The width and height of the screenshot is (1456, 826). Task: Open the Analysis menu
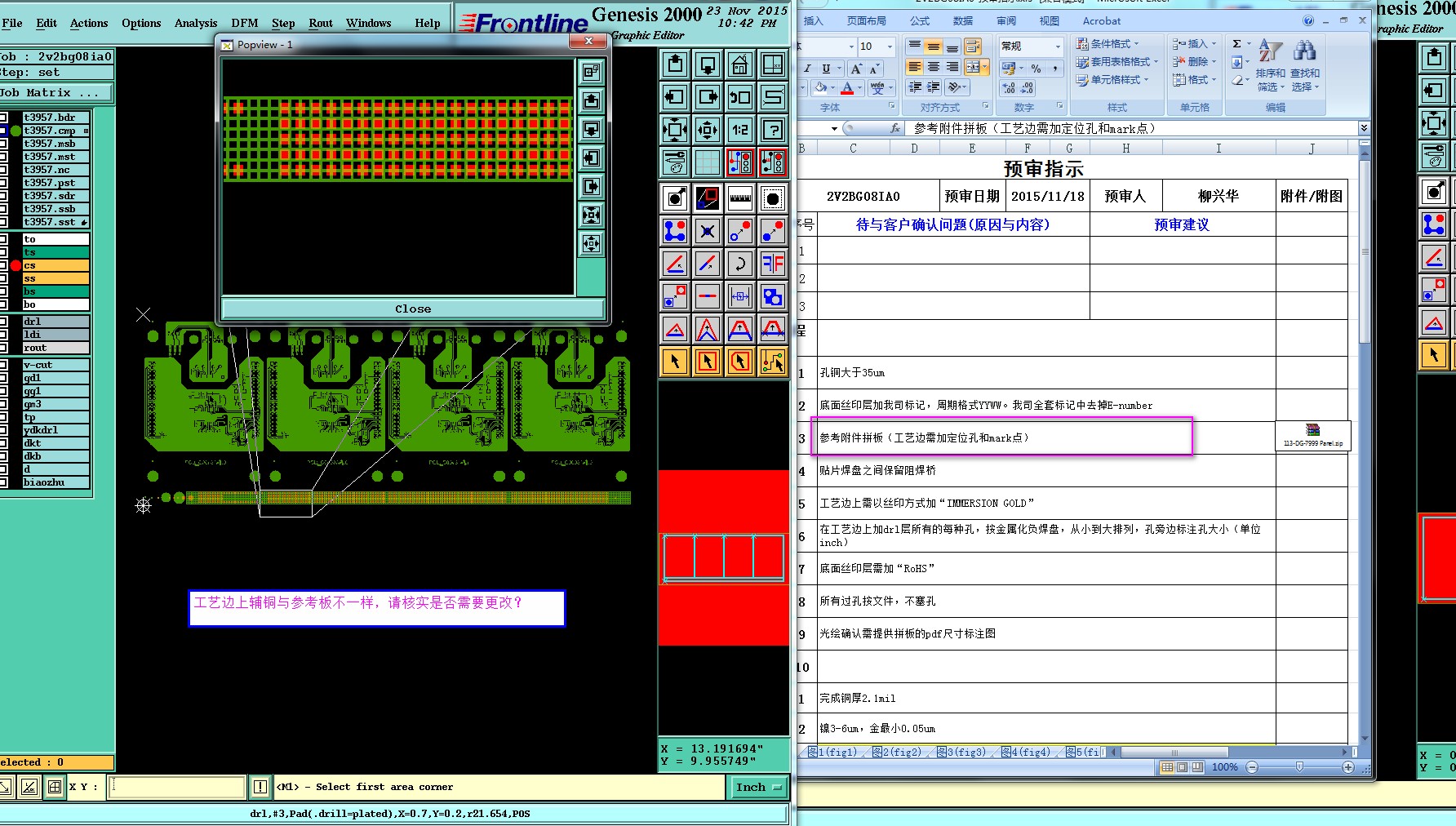(196, 24)
